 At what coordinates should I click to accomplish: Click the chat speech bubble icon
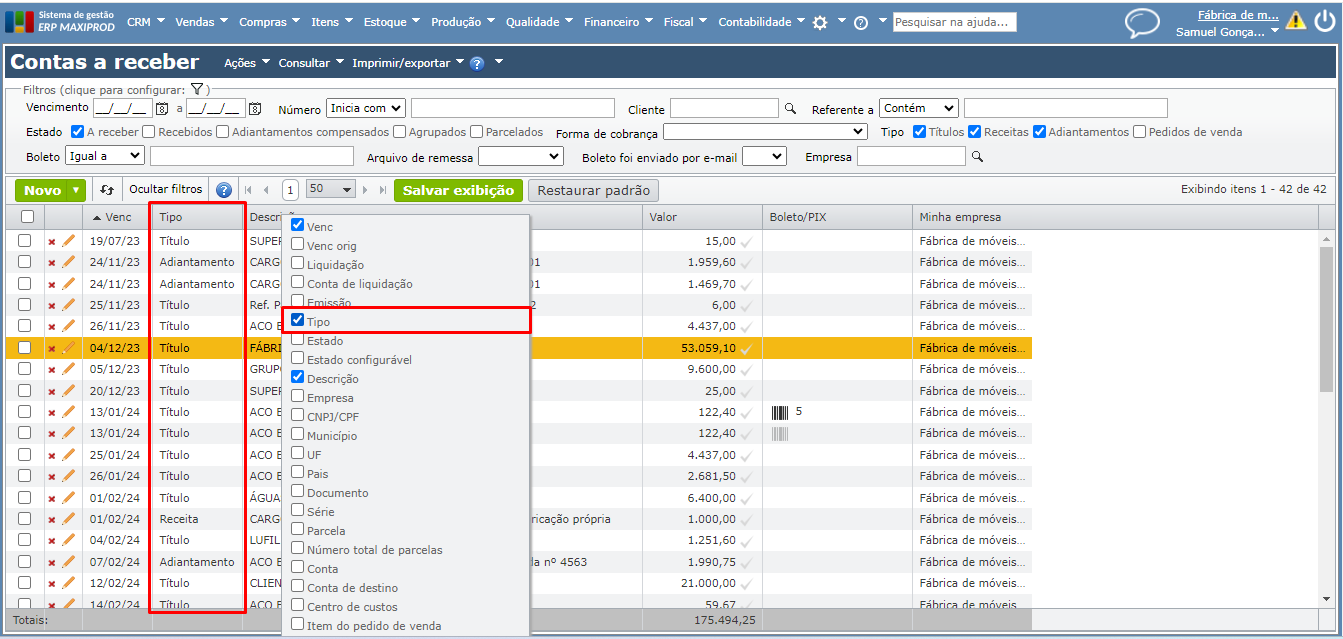tap(1142, 23)
